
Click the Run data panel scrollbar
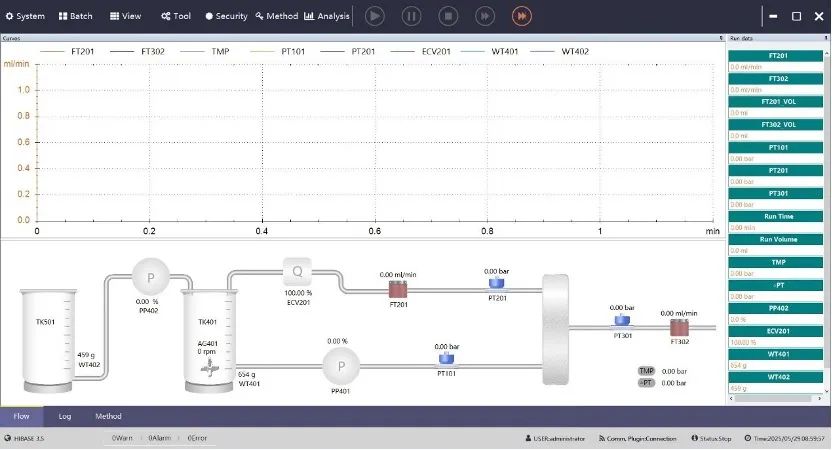click(x=826, y=220)
